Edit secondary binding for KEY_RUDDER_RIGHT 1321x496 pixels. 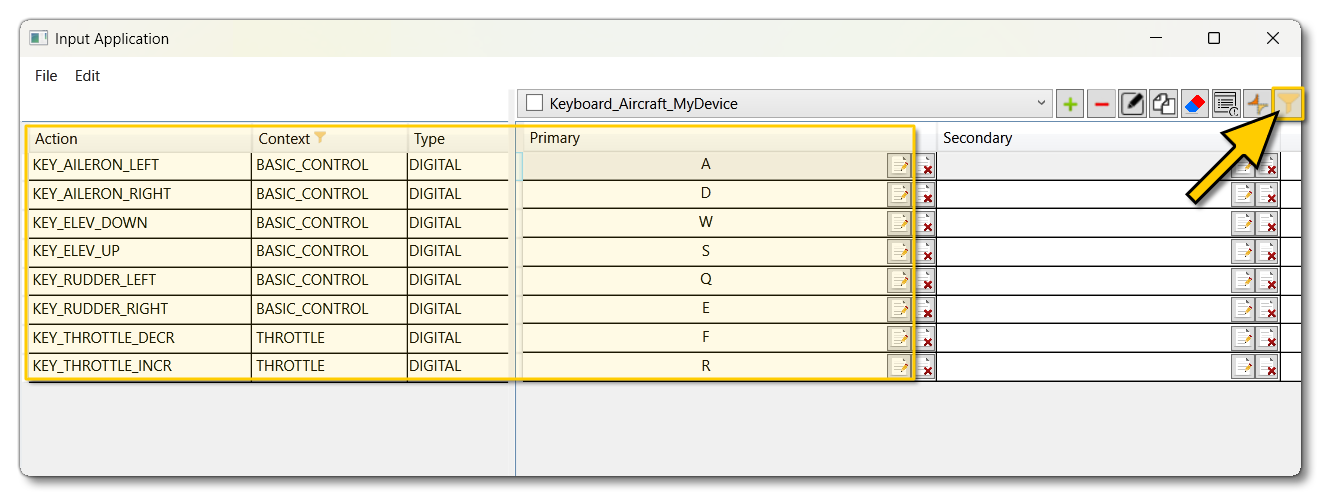click(x=1242, y=310)
